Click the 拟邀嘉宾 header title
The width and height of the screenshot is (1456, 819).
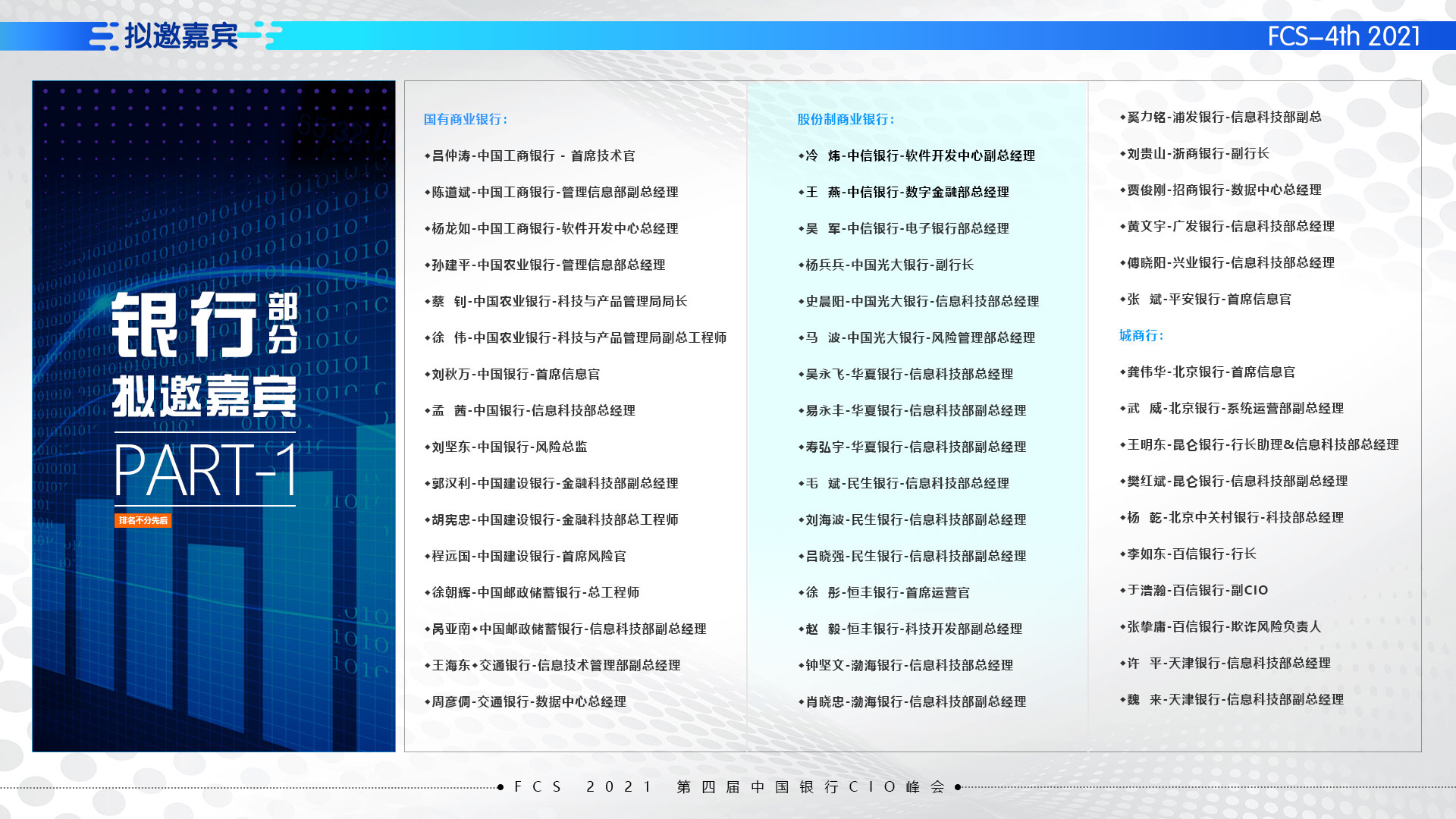click(181, 36)
